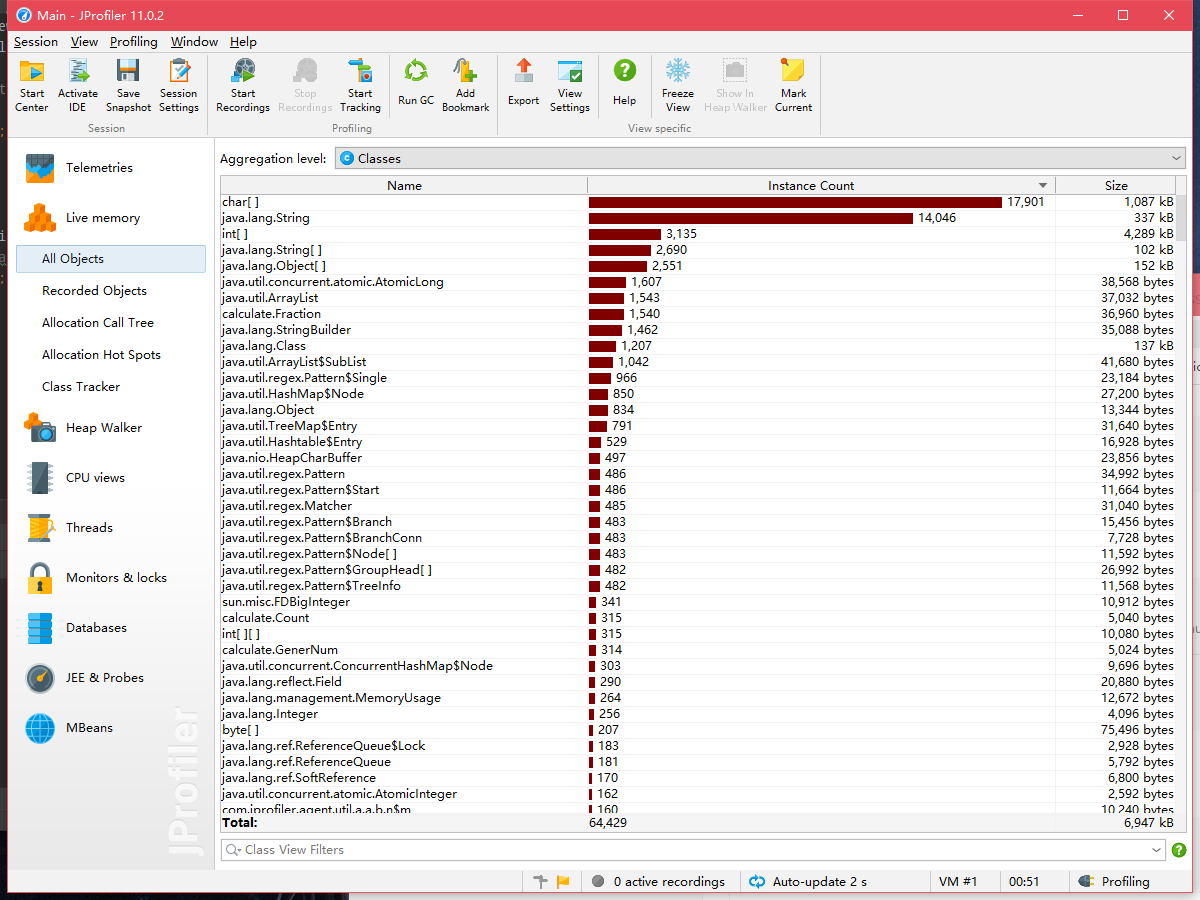Image resolution: width=1200 pixels, height=900 pixels.
Task: Sort by the Instance Count column header
Action: (x=821, y=185)
